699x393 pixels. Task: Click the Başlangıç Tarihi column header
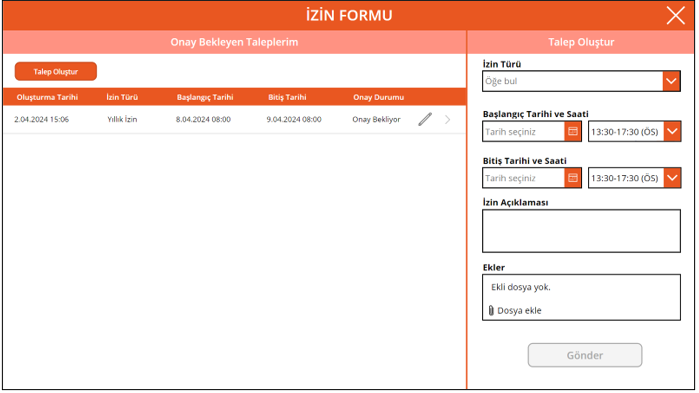point(205,97)
